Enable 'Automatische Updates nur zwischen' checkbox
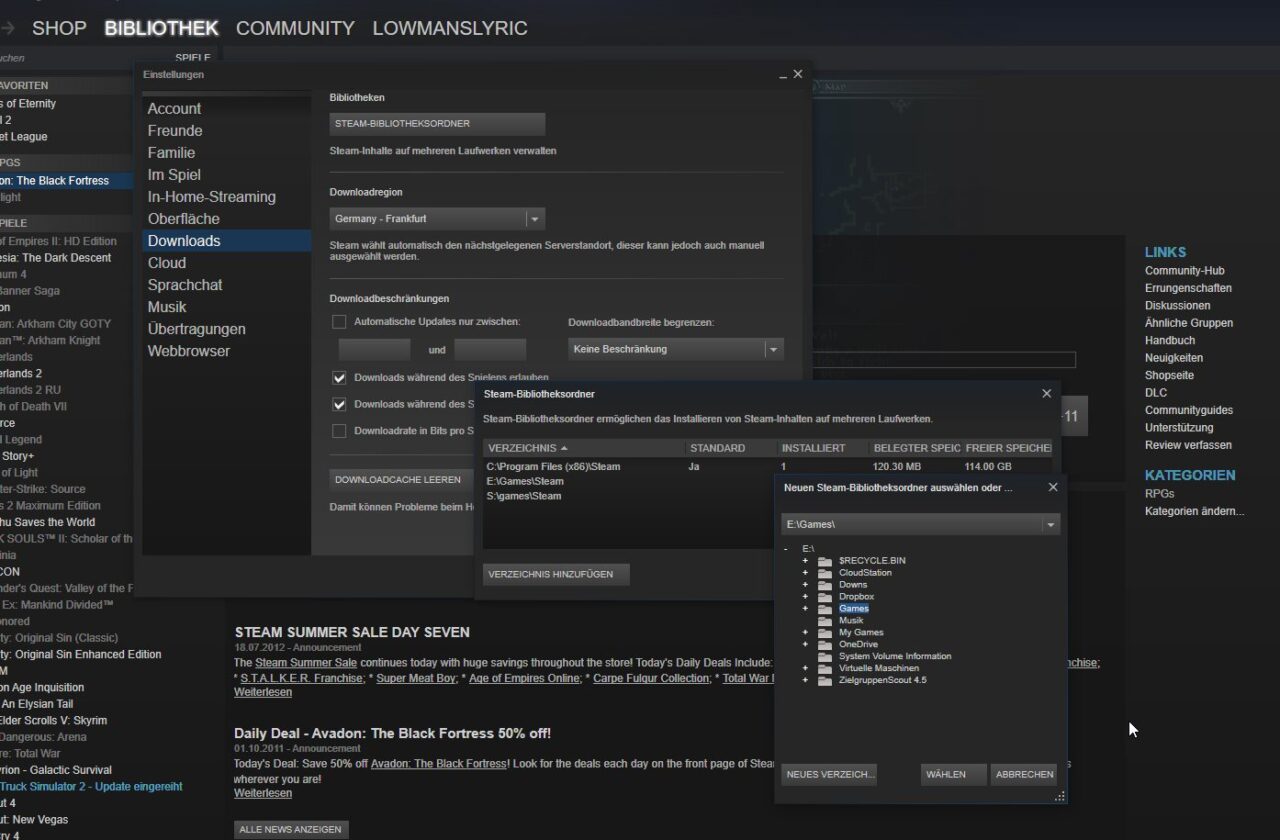This screenshot has height=840, width=1280. coord(339,322)
